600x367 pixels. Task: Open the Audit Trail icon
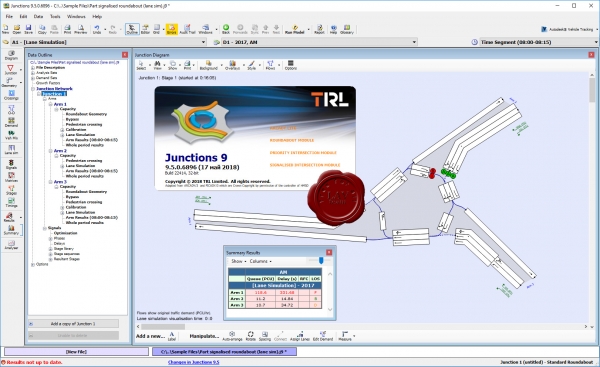pyautogui.click(x=187, y=29)
